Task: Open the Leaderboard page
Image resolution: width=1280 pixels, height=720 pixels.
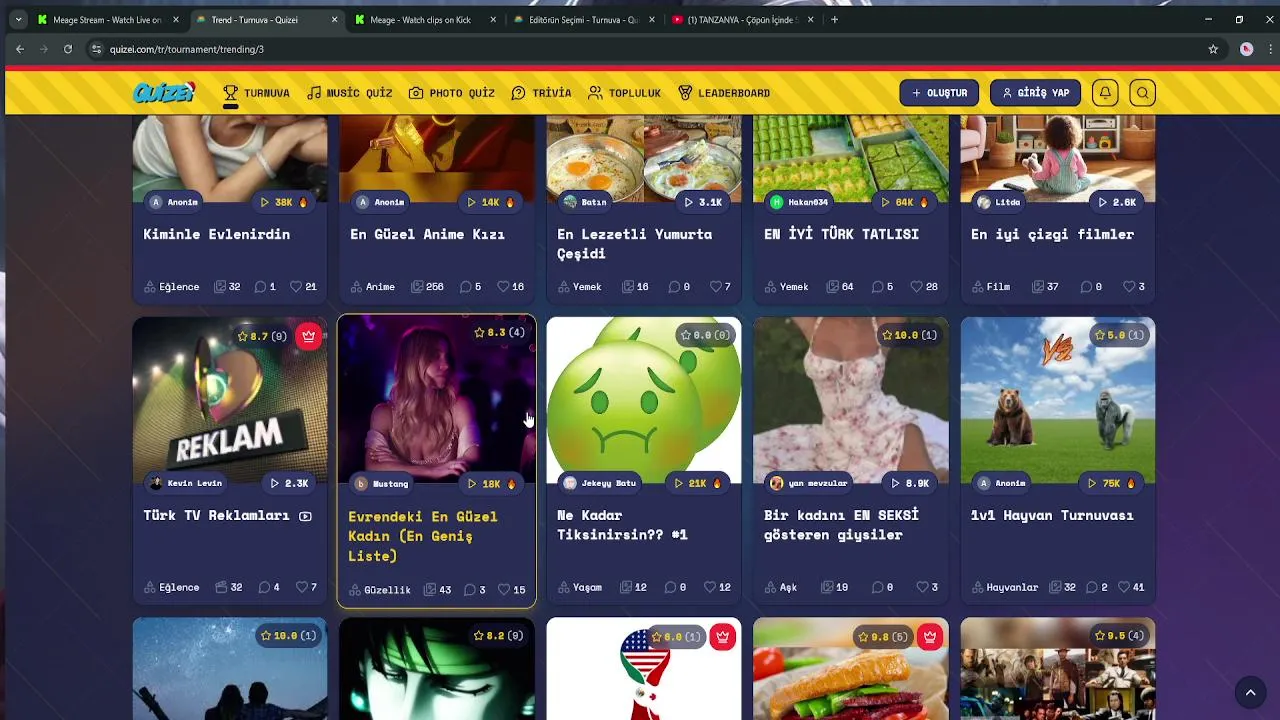Action: point(723,93)
